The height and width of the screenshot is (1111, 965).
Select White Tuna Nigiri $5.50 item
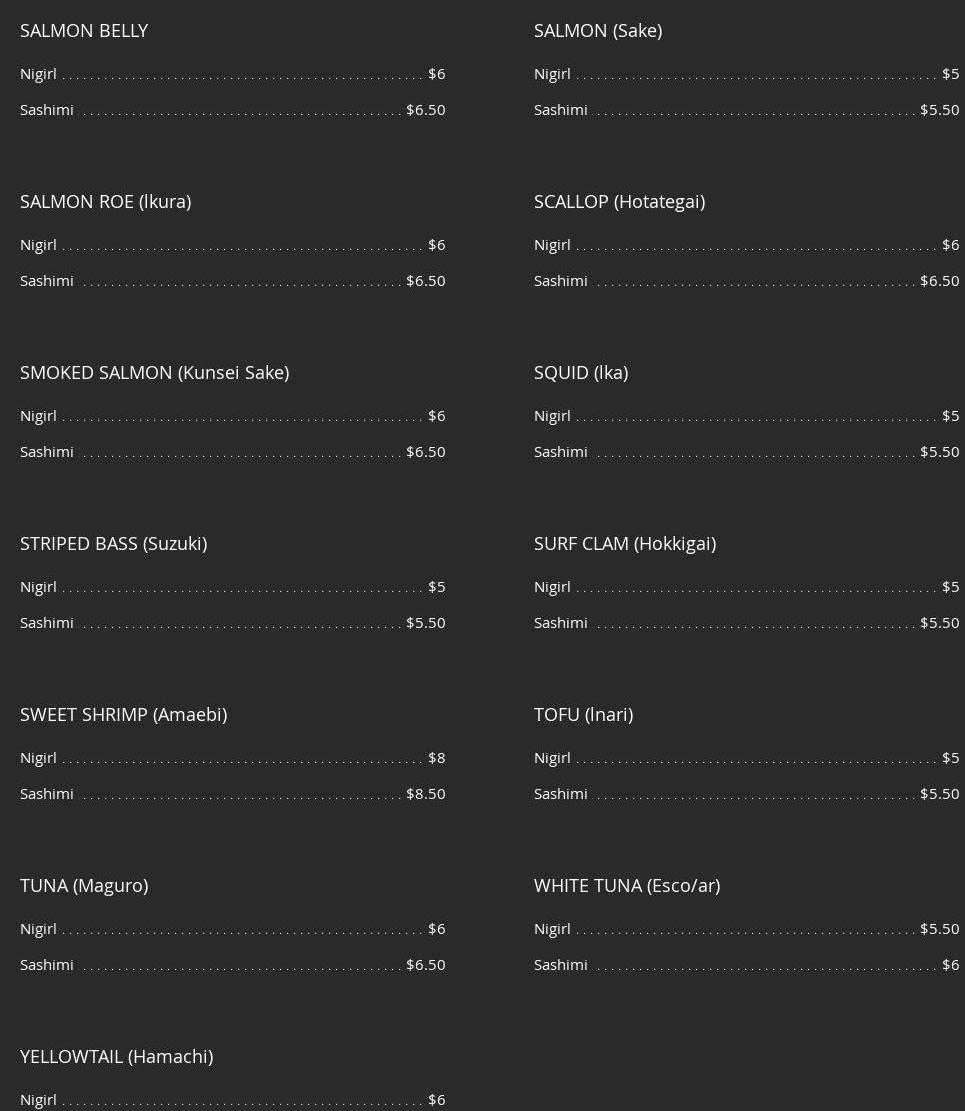coord(747,929)
